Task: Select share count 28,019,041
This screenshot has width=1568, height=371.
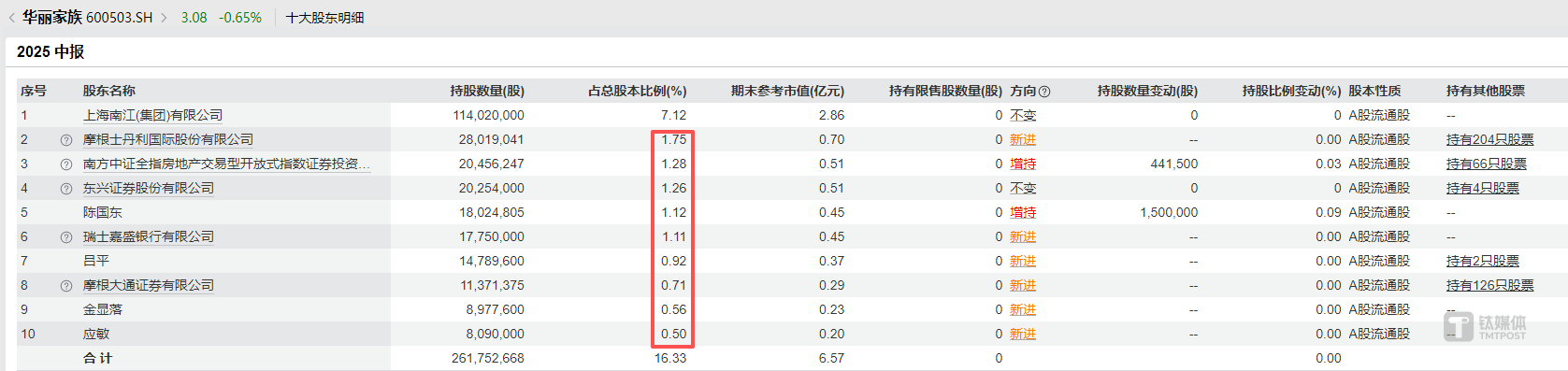Action: (492, 139)
